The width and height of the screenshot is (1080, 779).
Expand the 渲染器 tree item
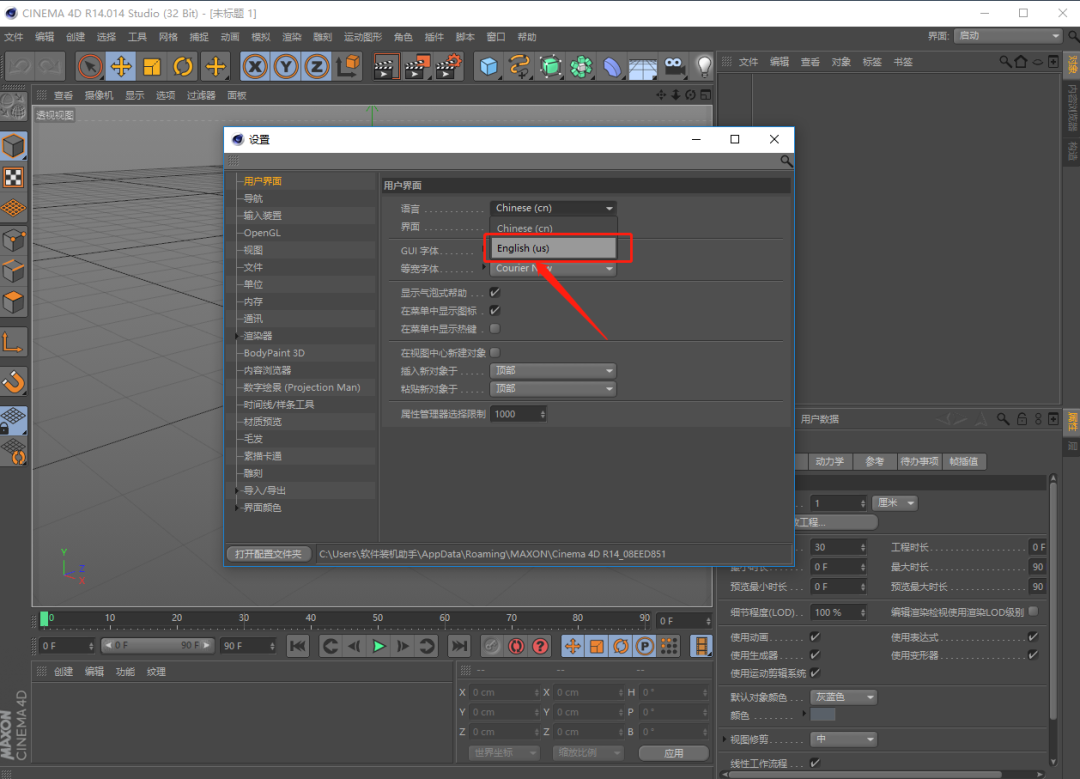point(238,336)
